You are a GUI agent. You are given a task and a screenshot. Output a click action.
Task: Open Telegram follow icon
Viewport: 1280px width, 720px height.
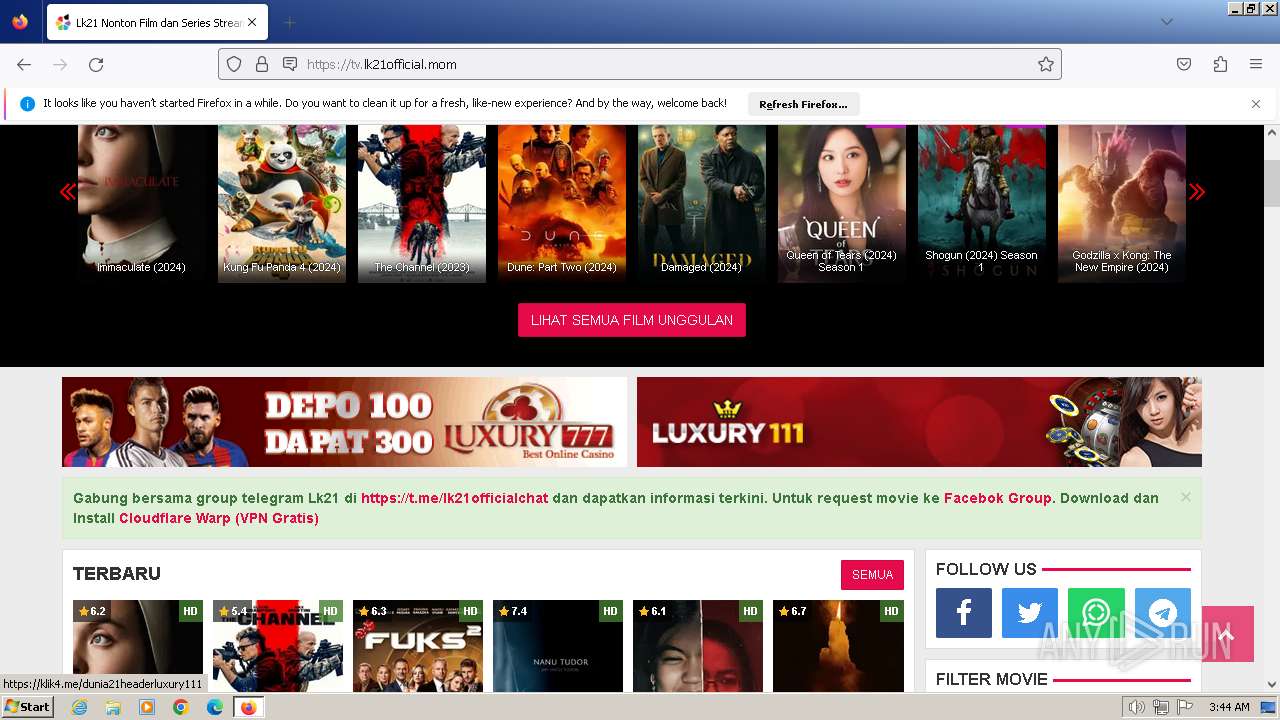point(1163,613)
